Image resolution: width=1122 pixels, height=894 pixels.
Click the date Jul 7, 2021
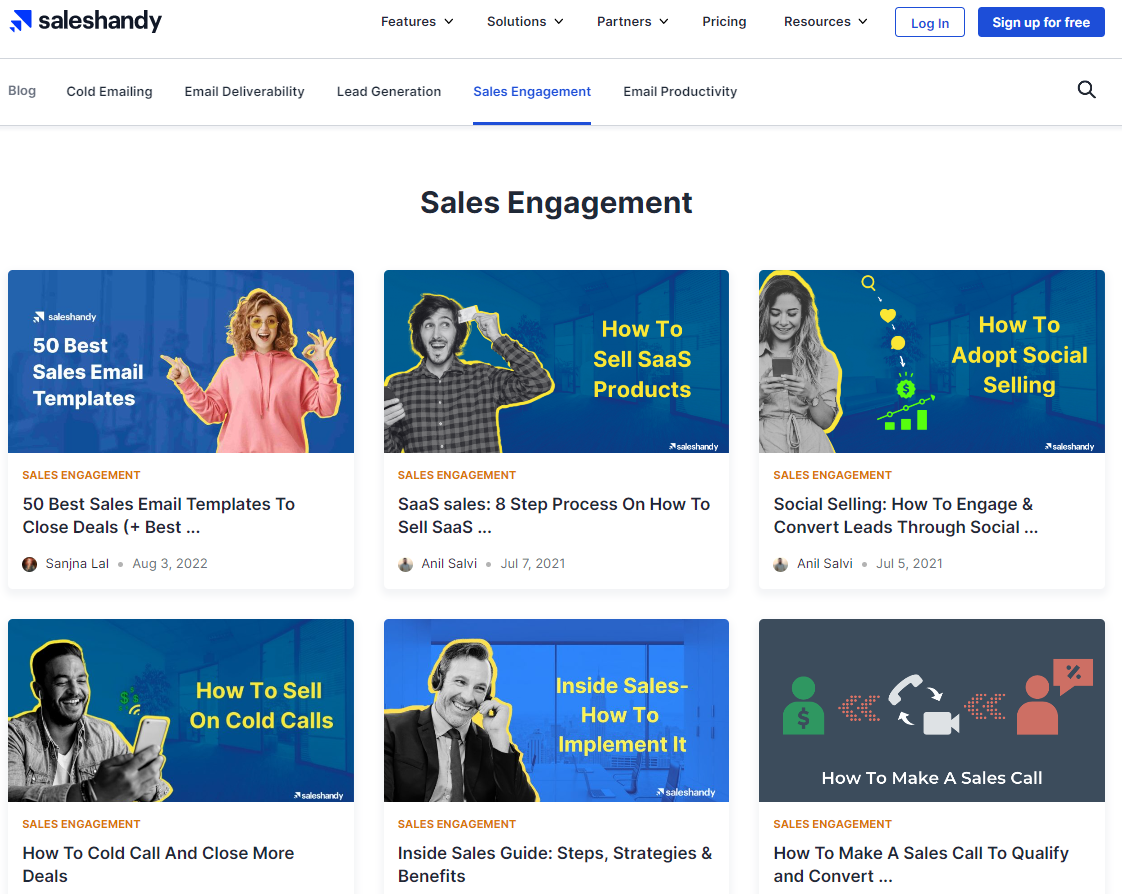click(533, 564)
